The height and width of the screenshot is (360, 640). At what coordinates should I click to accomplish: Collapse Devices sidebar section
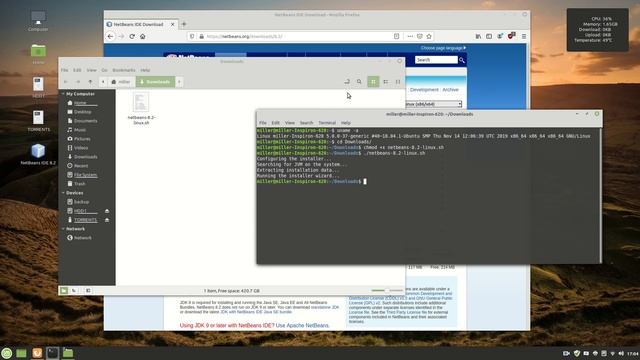pos(63,193)
